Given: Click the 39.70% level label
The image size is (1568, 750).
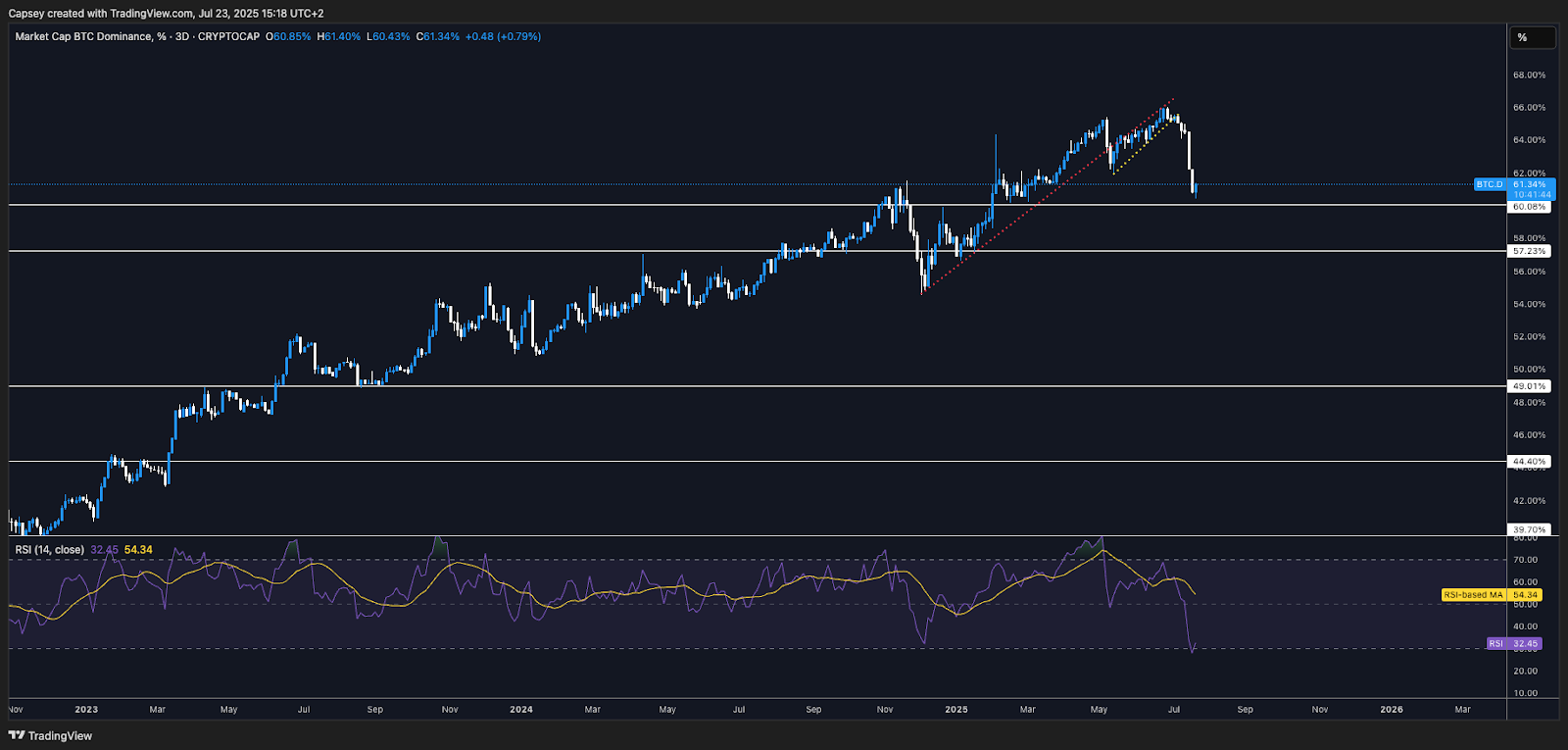Looking at the screenshot, I should click(x=1529, y=529).
